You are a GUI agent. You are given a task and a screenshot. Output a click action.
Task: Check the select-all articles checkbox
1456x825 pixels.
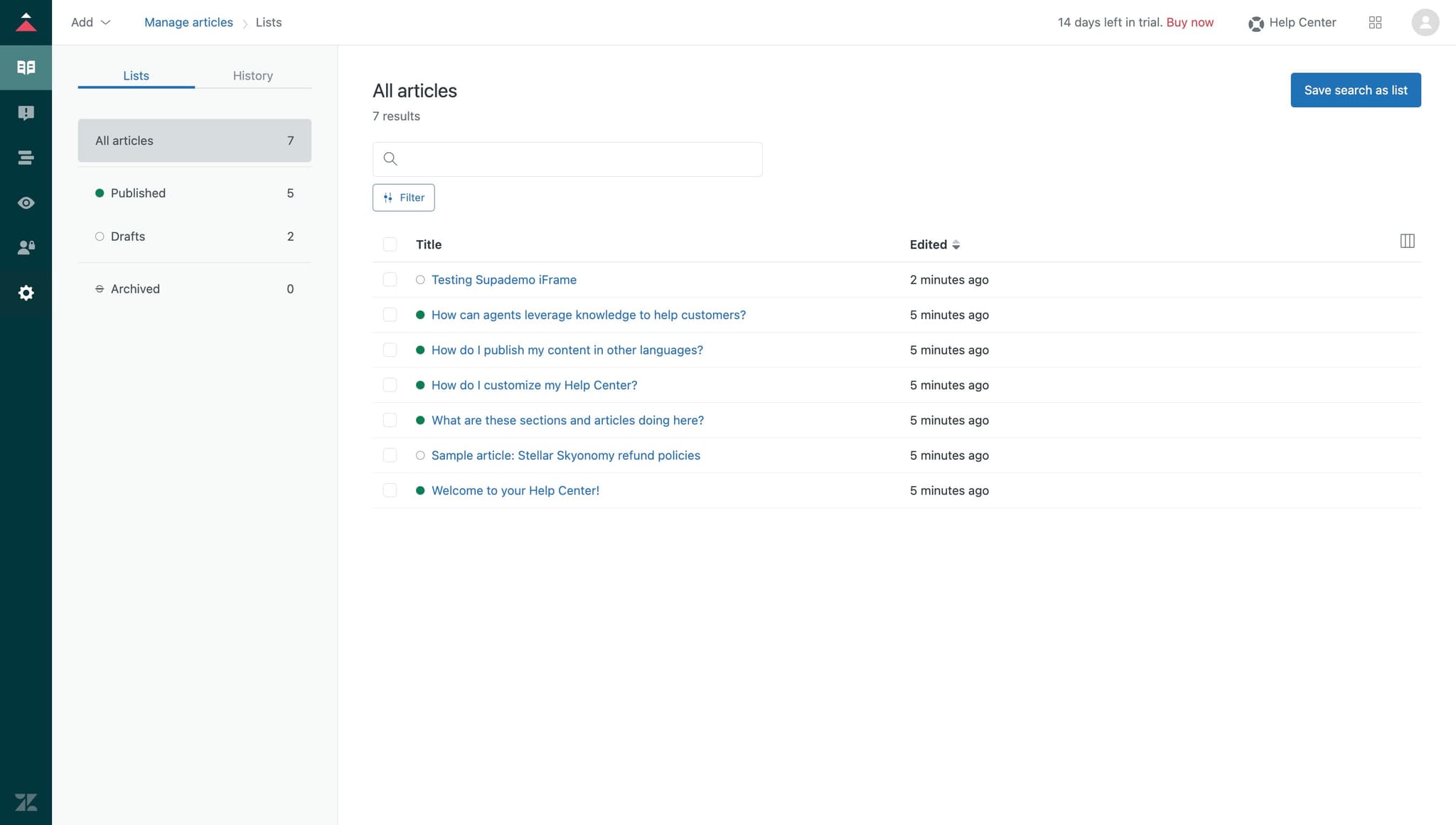pyautogui.click(x=390, y=244)
